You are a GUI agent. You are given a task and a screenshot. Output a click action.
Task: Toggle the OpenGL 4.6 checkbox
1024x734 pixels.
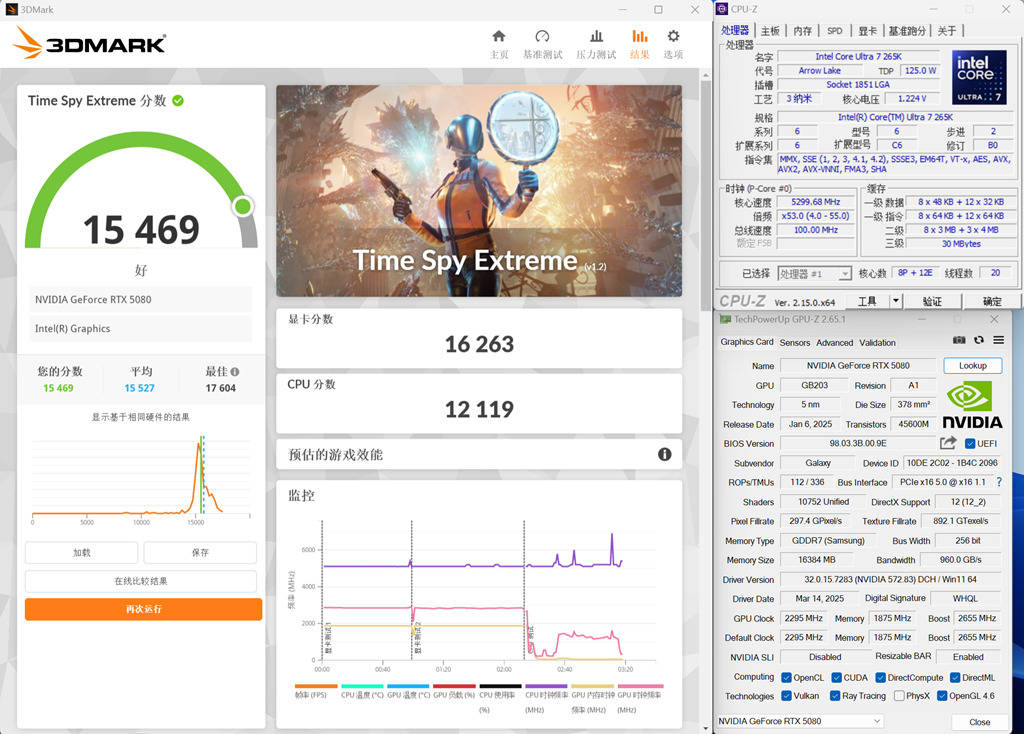[942, 695]
